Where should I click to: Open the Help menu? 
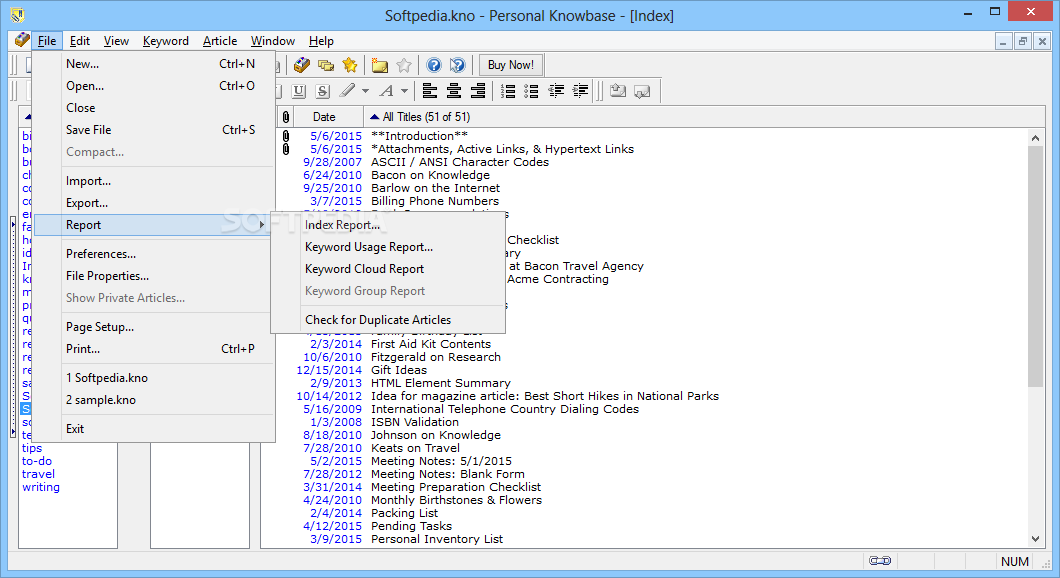coord(321,41)
